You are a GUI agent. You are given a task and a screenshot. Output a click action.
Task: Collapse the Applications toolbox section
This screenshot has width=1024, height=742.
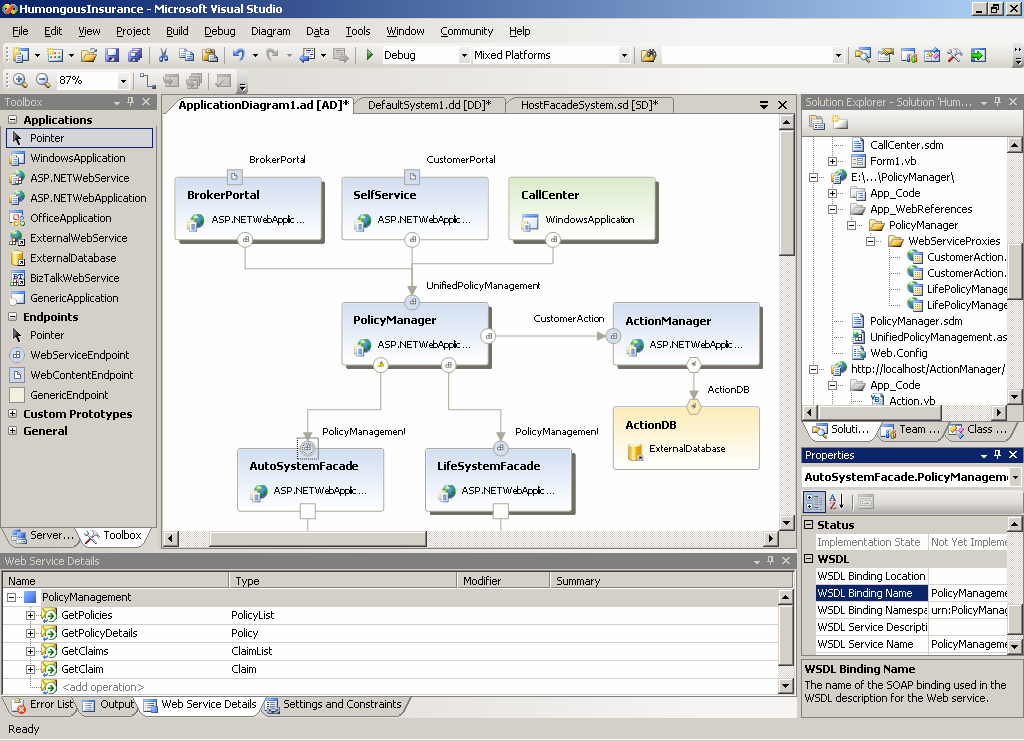click(x=12, y=120)
